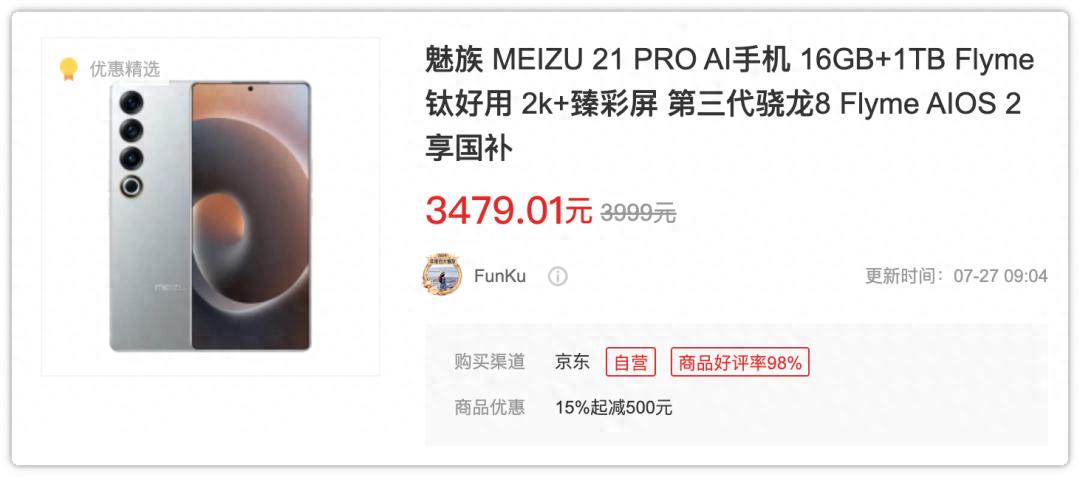Viewport: 1080px width, 477px height.
Task: Click the 购买渠道 label
Action: click(489, 362)
